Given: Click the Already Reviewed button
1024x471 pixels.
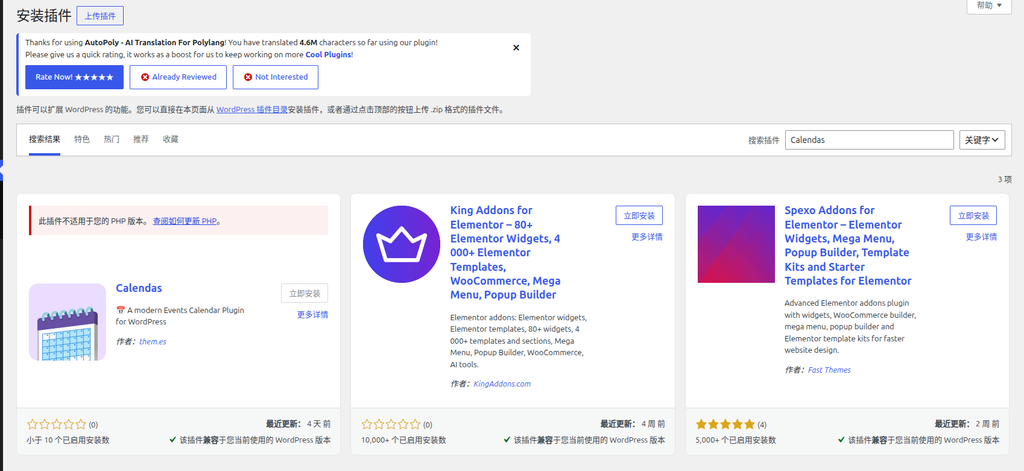Looking at the screenshot, I should pyautogui.click(x=178, y=77).
